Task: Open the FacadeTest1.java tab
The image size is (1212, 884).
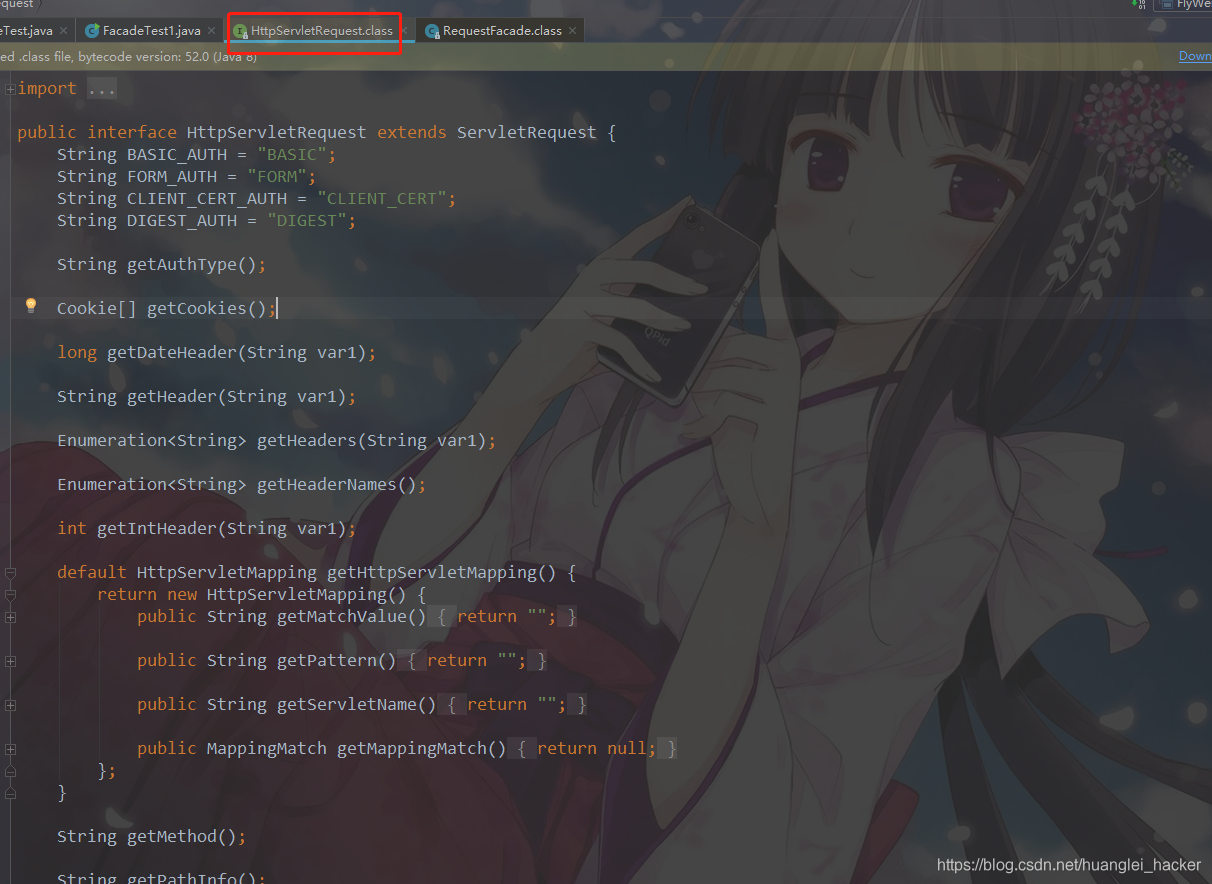Action: (151, 31)
